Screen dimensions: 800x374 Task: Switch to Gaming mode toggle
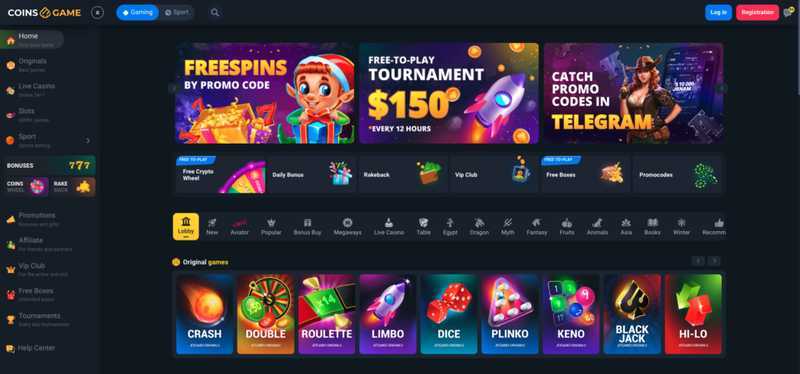coord(137,13)
